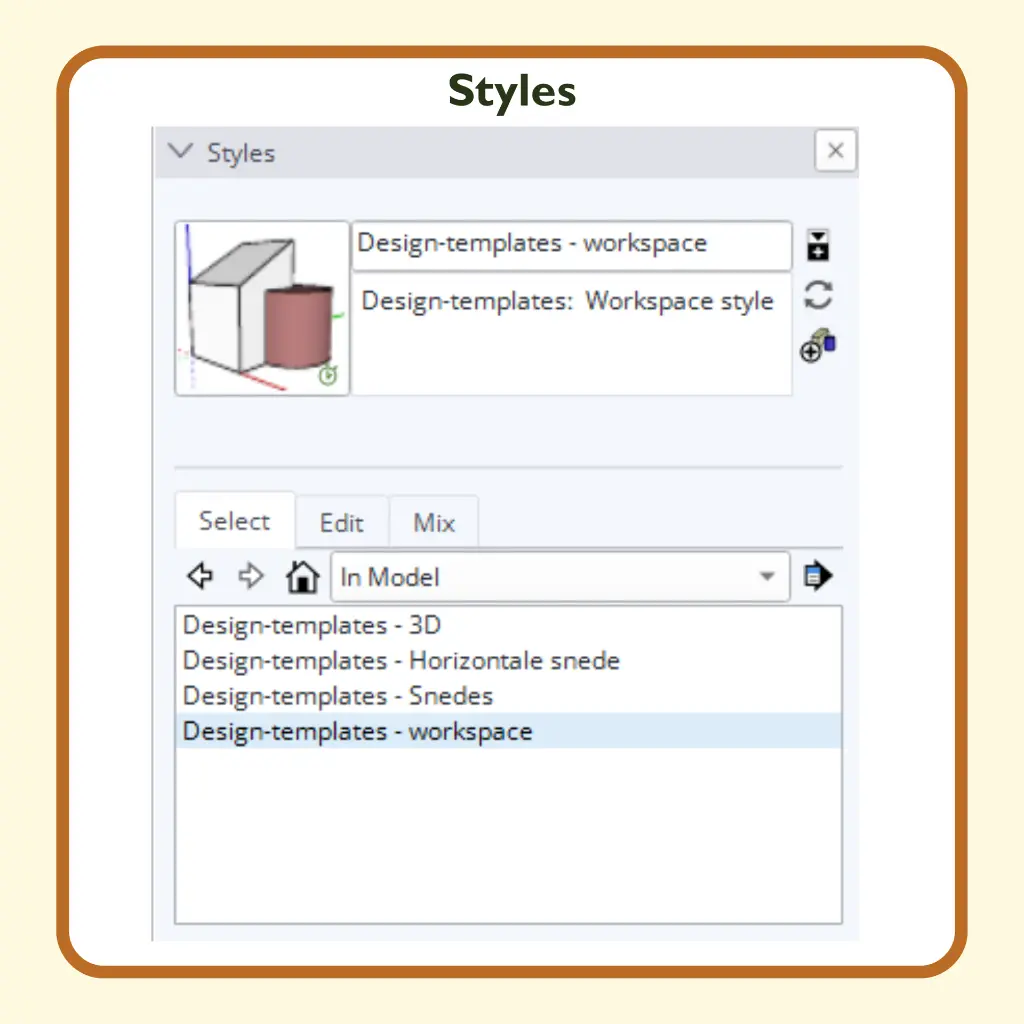Image resolution: width=1024 pixels, height=1024 pixels.
Task: Go forward in style browser
Action: click(251, 576)
